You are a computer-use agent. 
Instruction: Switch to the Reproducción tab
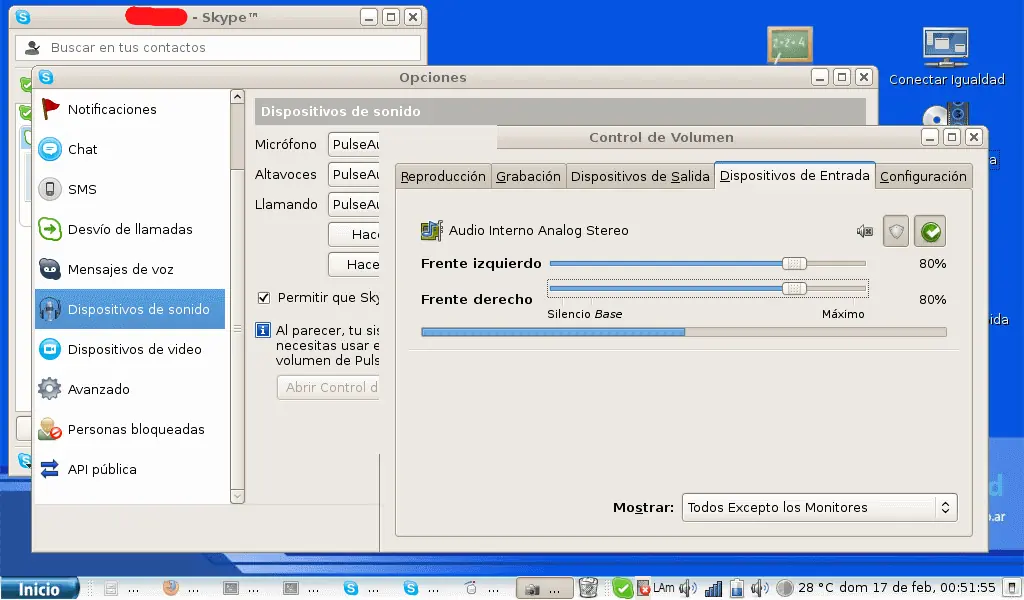point(442,176)
